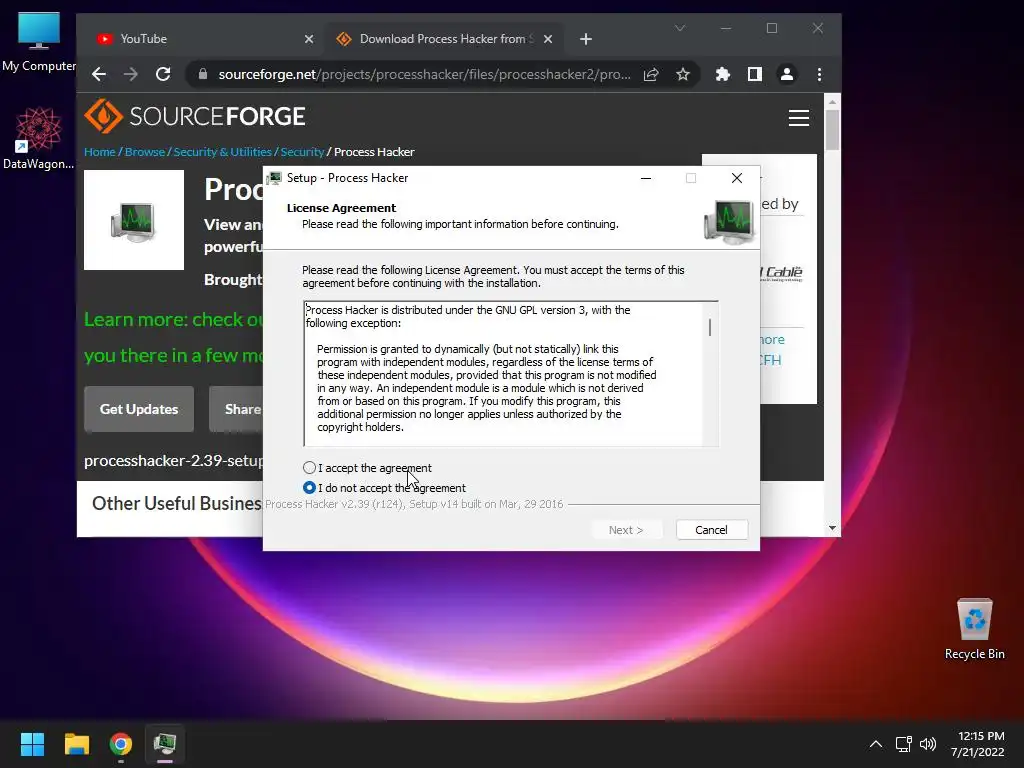Click Process Hacker setup taskbar icon
This screenshot has width=1024, height=768.
165,744
